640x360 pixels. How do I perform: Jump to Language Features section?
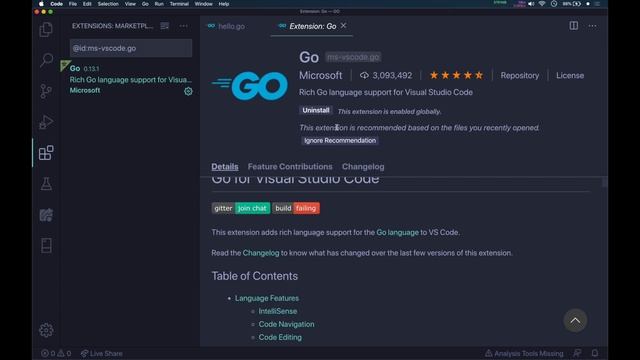(267, 298)
